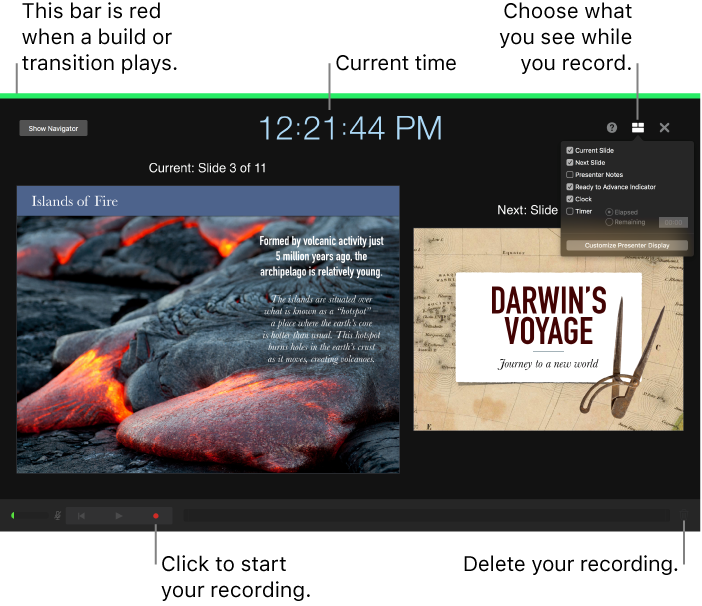Click the green ready-to-advance bar
The width and height of the screenshot is (702, 606).
(x=350, y=96)
